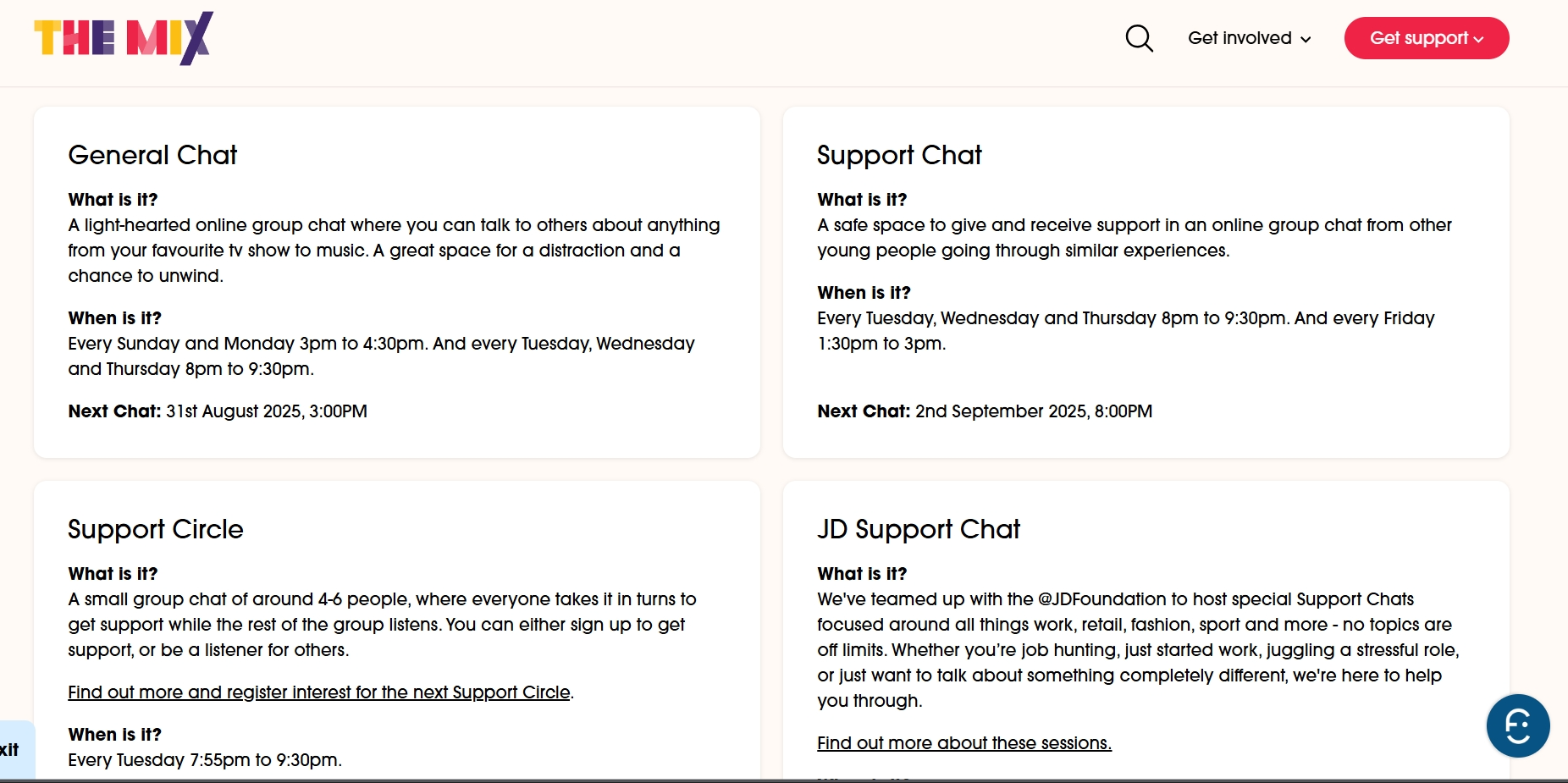Screen dimensions: 1568x783
Task: Follow the Support Circle register interest link
Action: [319, 692]
